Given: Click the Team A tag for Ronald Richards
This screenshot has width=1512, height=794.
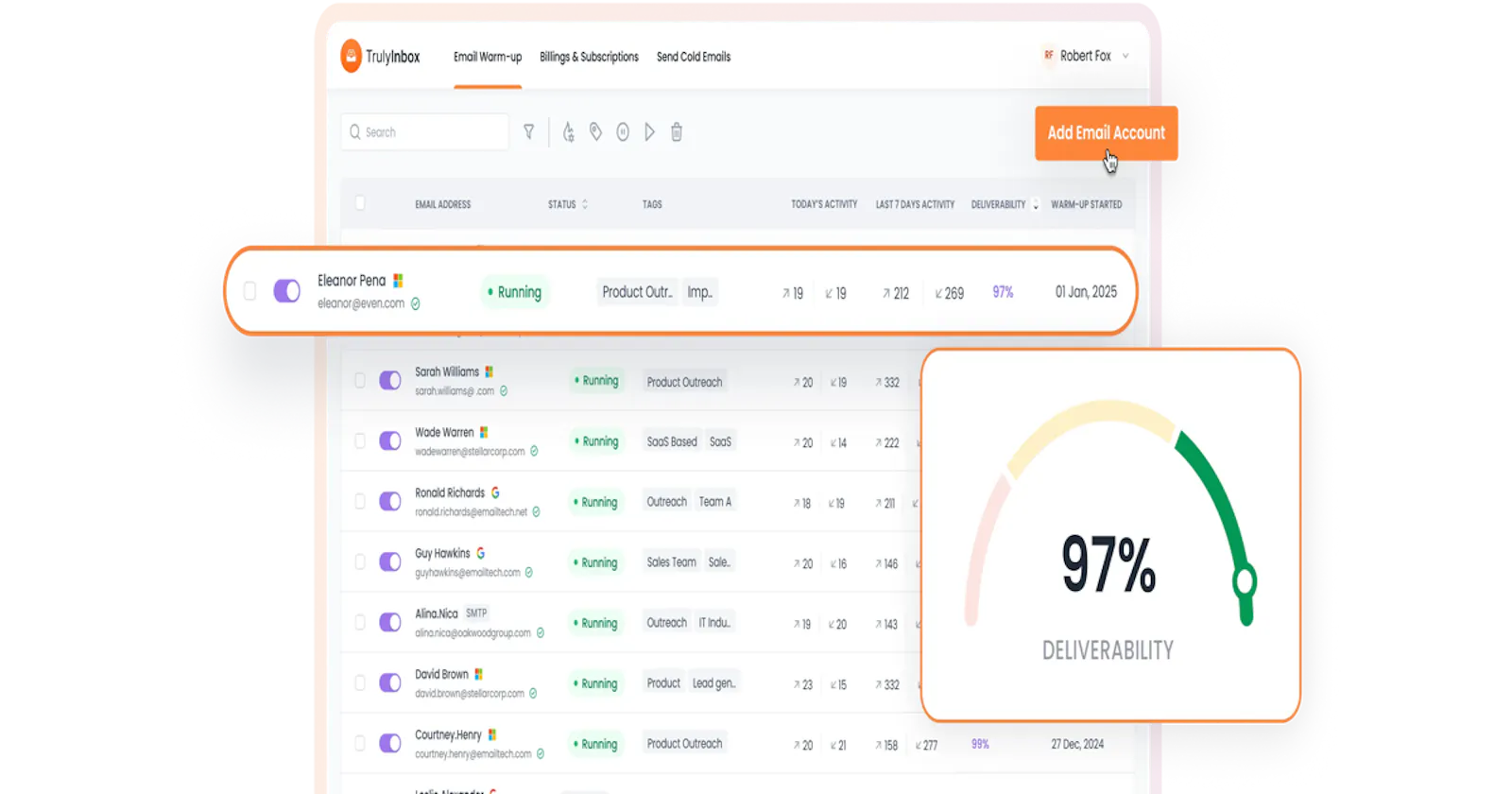Looking at the screenshot, I should tap(715, 502).
